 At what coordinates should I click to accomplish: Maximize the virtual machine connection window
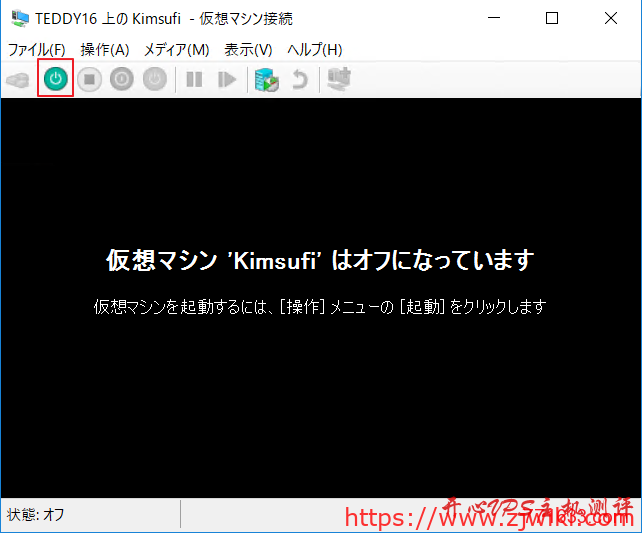point(552,18)
